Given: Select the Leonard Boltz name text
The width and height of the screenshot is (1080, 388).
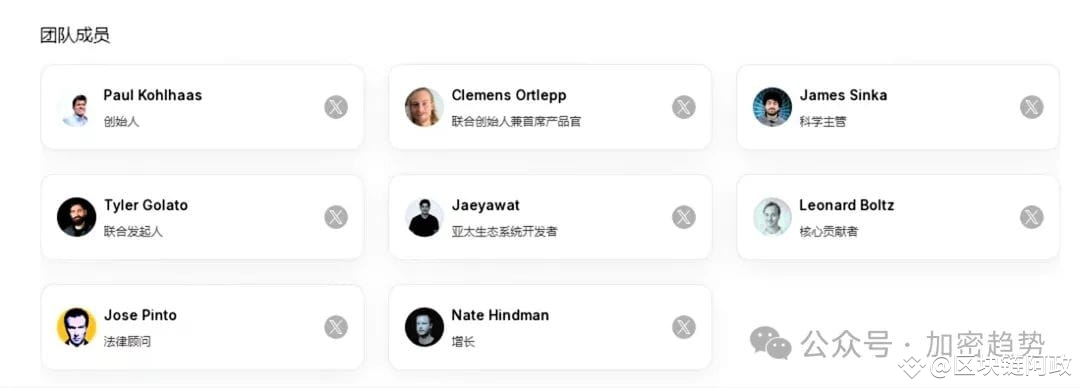Looking at the screenshot, I should pyautogui.click(x=847, y=205).
